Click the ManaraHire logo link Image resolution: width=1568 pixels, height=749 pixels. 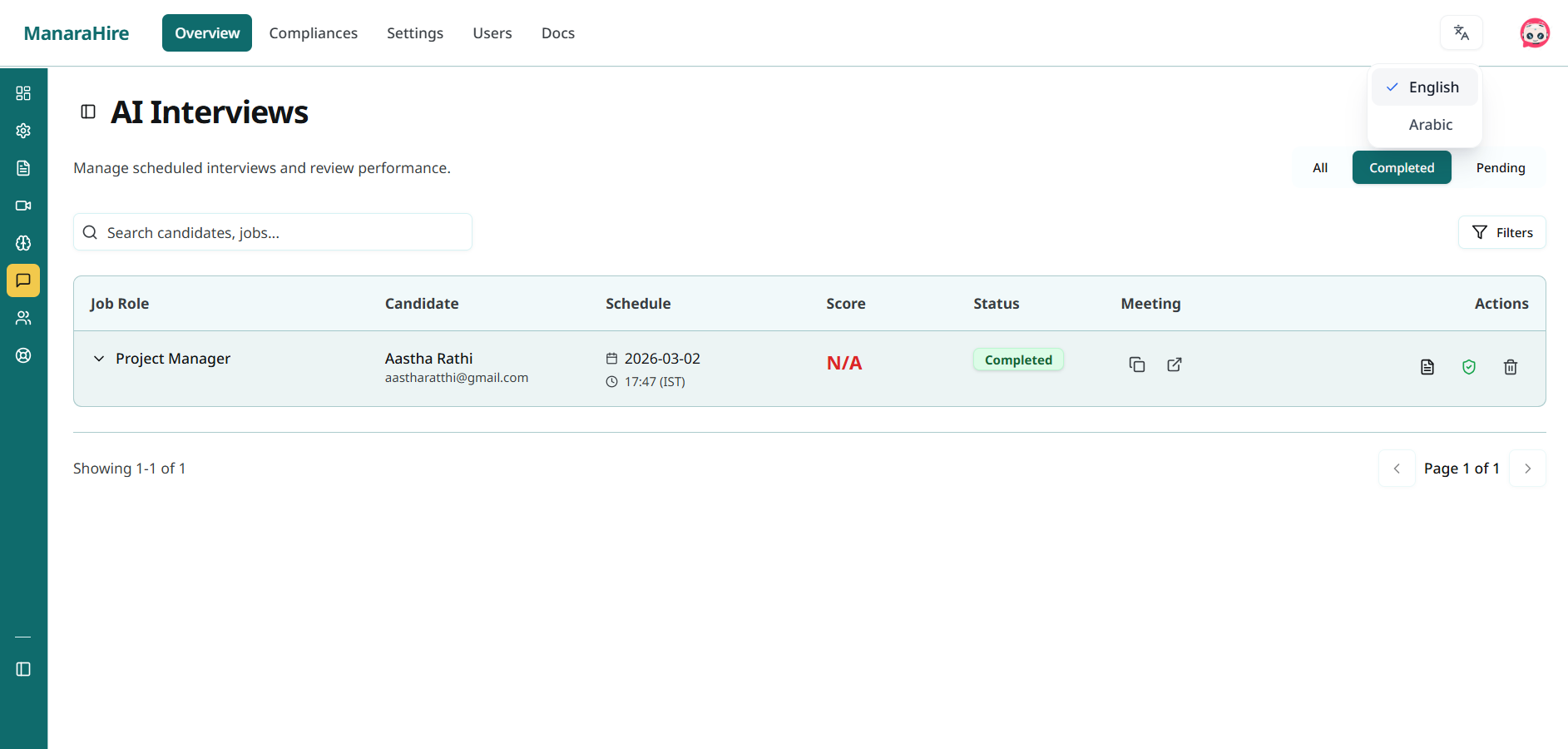77,33
